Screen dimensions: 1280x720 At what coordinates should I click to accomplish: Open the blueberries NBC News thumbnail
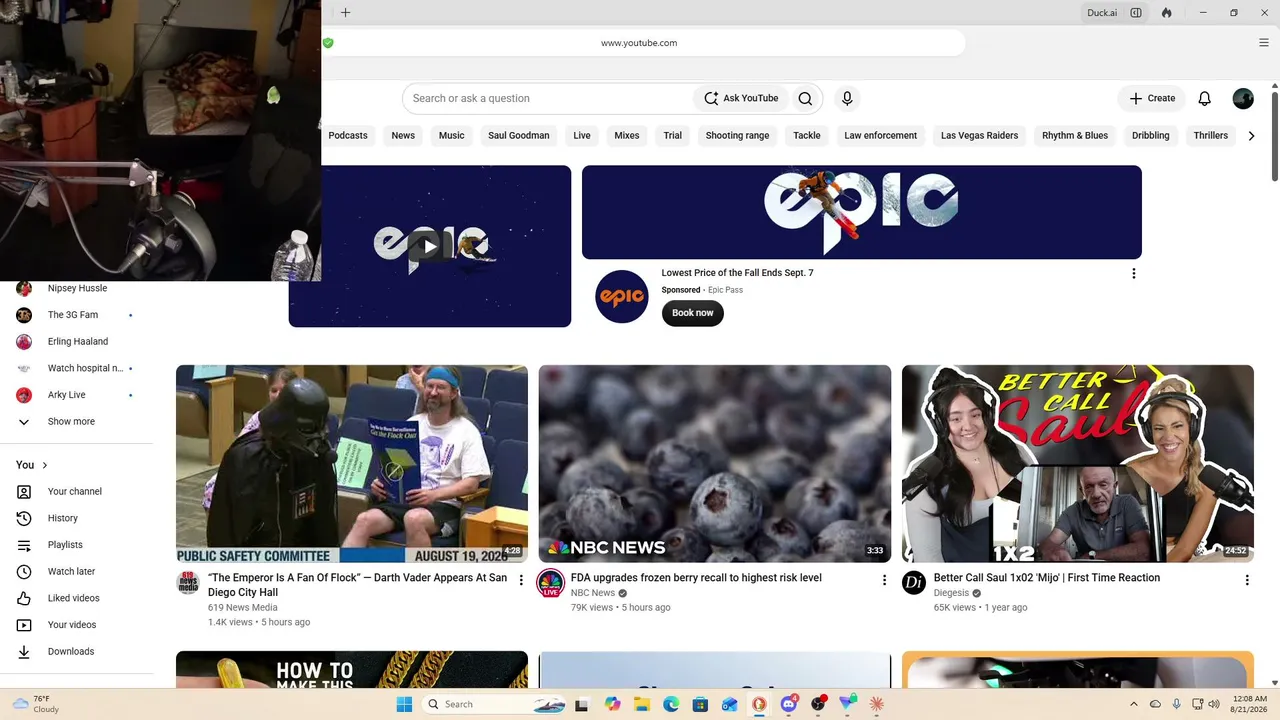[x=715, y=464]
